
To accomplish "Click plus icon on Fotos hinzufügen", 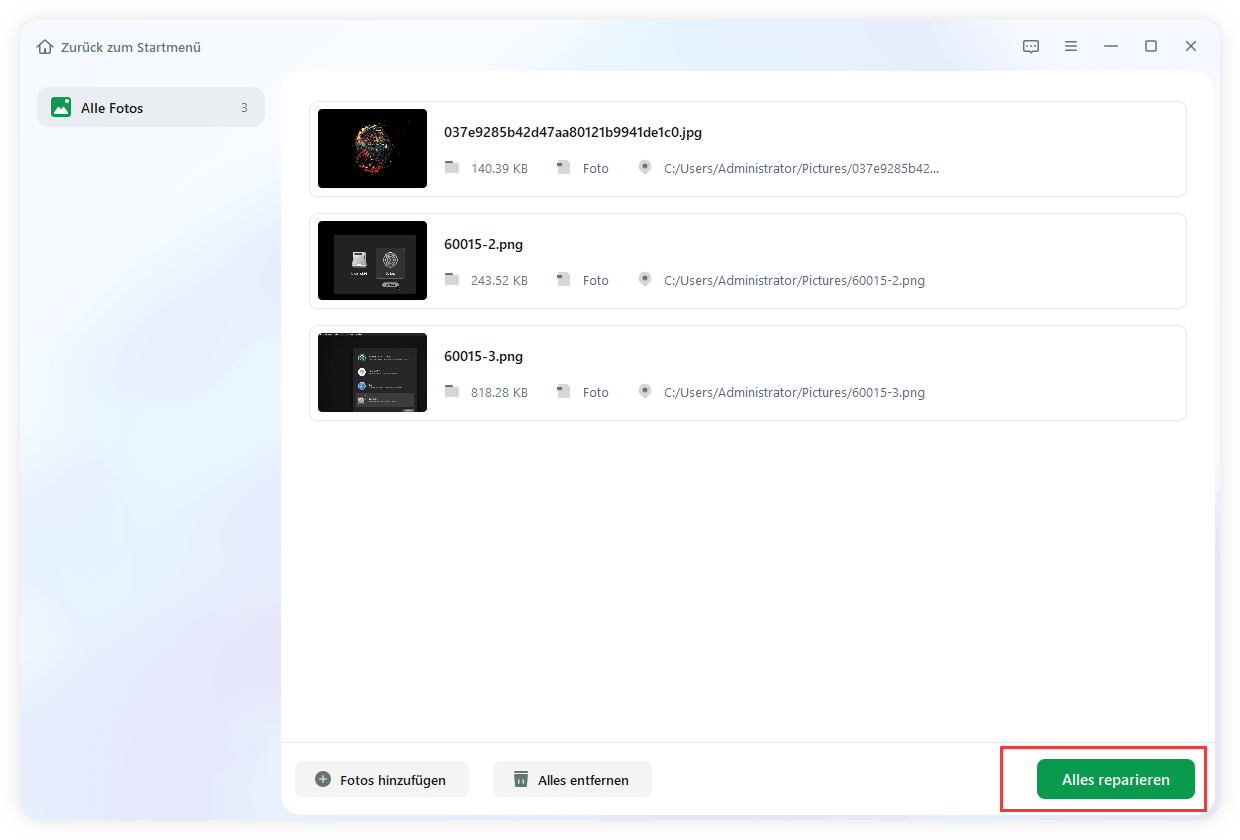I will (323, 779).
